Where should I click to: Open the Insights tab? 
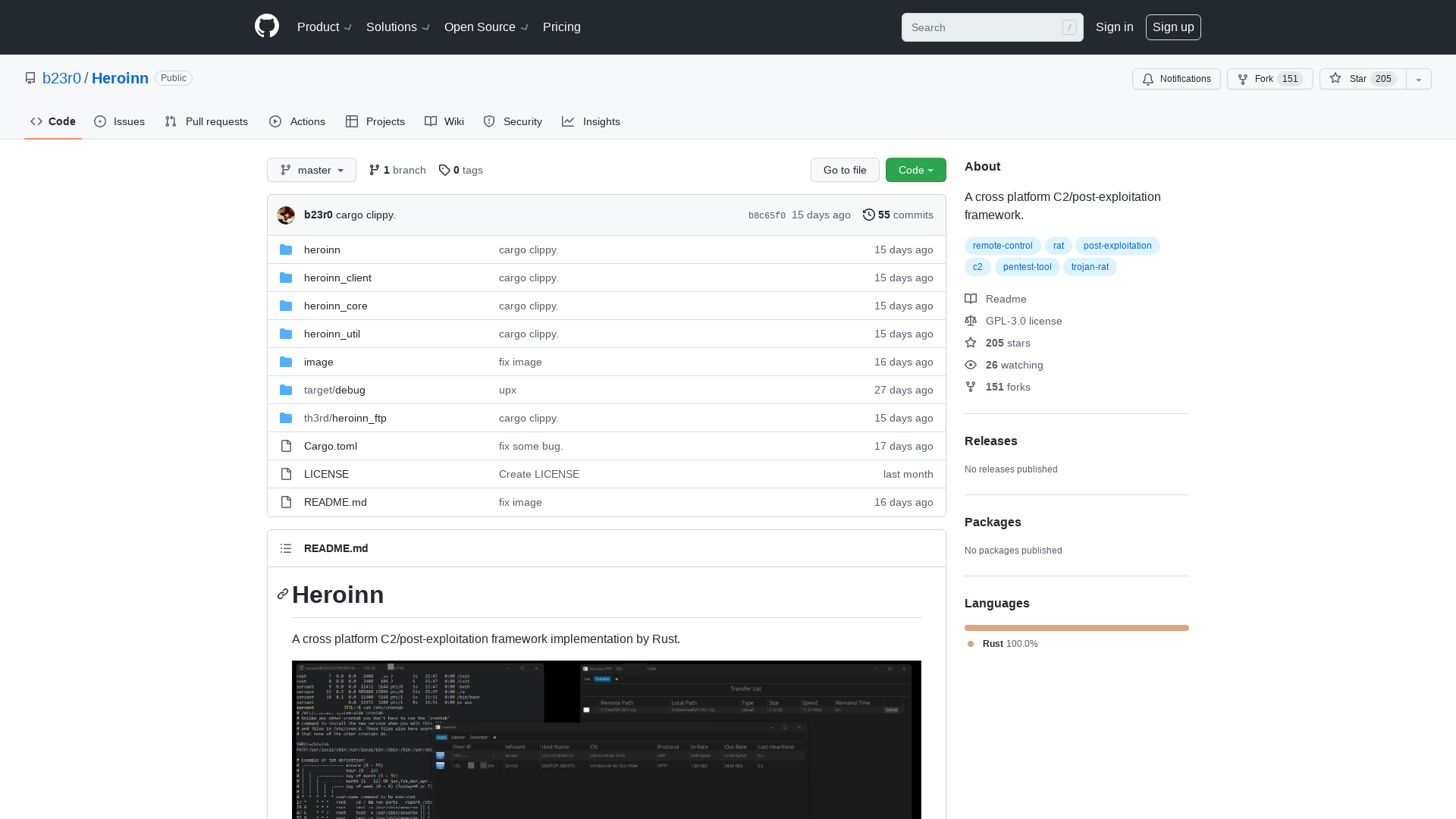point(591,121)
